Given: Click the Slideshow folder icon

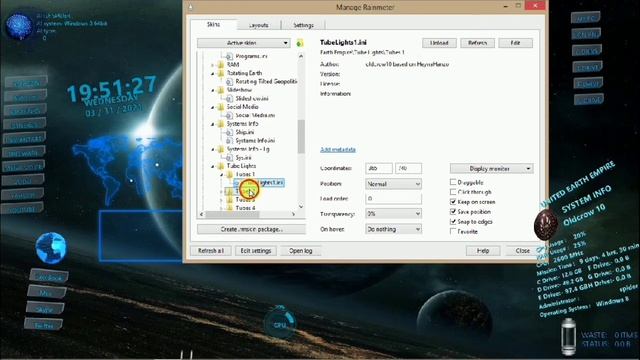Looking at the screenshot, I should tap(221, 90).
